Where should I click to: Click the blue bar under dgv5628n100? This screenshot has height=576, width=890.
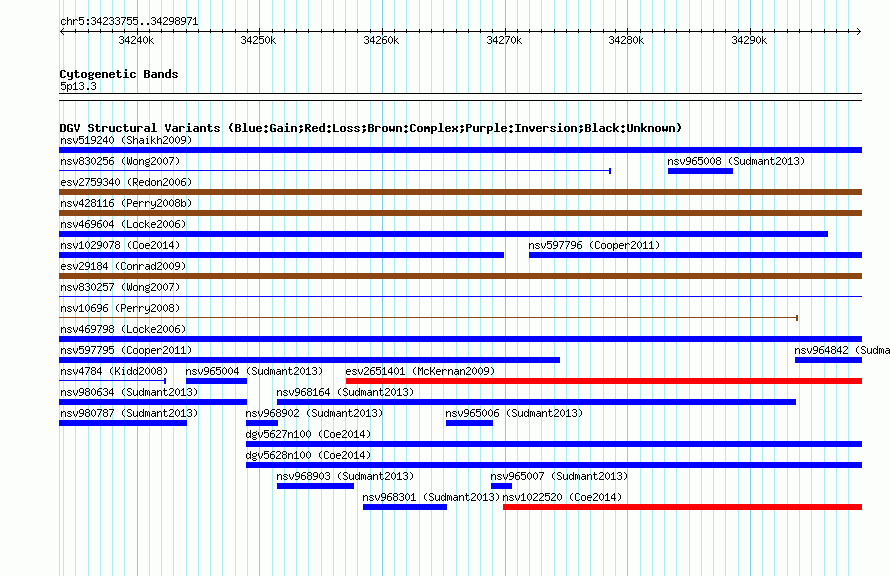[x=554, y=465]
